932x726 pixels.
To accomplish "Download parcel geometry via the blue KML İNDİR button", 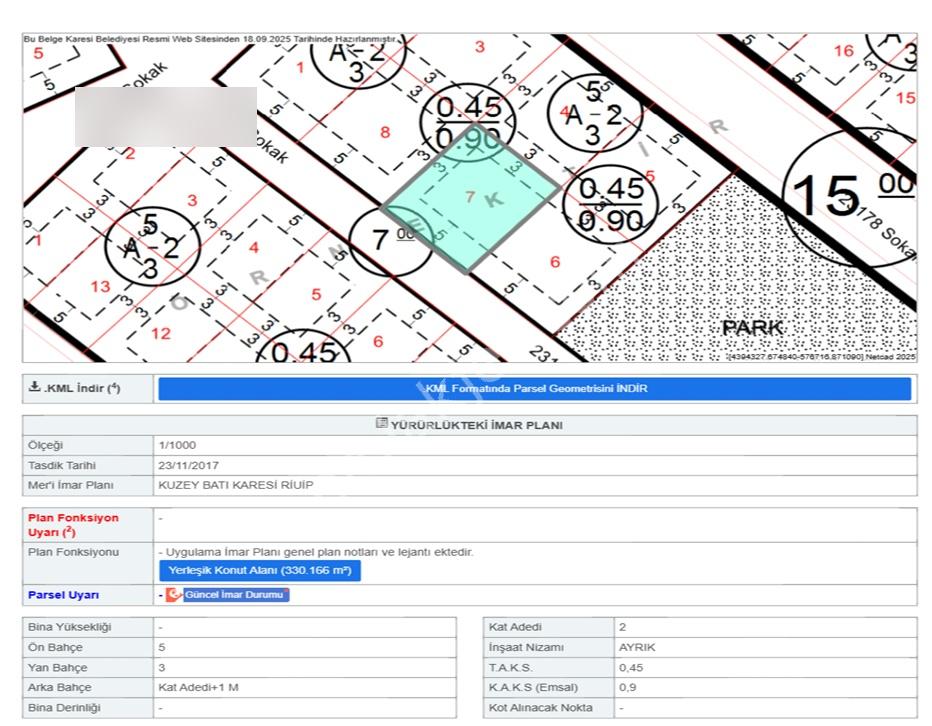I will point(534,389).
